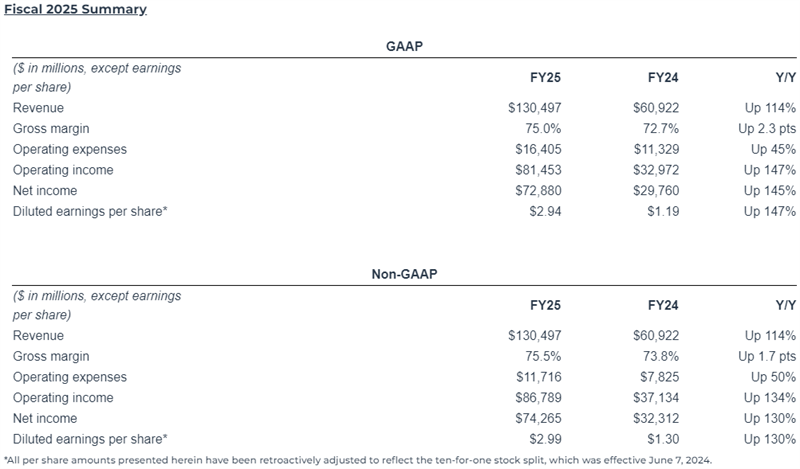The height and width of the screenshot is (469, 800).
Task: Click the Up 2.3 pts change cell
Action: point(767,129)
